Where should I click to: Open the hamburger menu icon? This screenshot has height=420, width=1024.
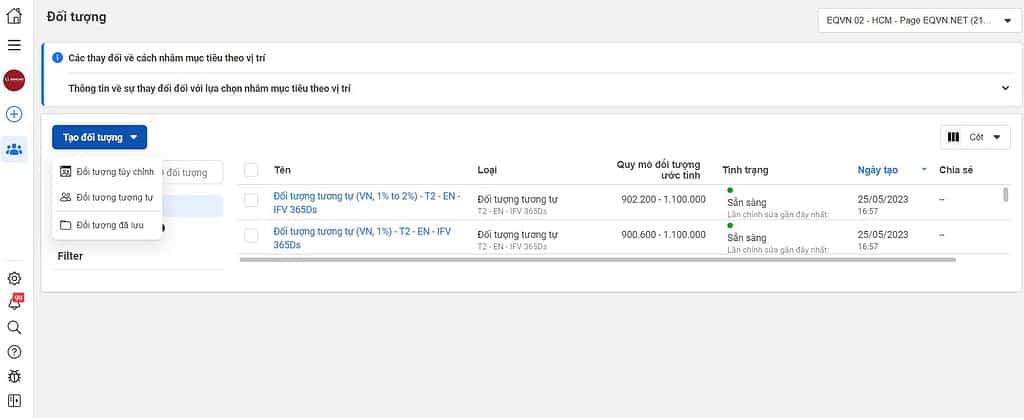coord(14,45)
